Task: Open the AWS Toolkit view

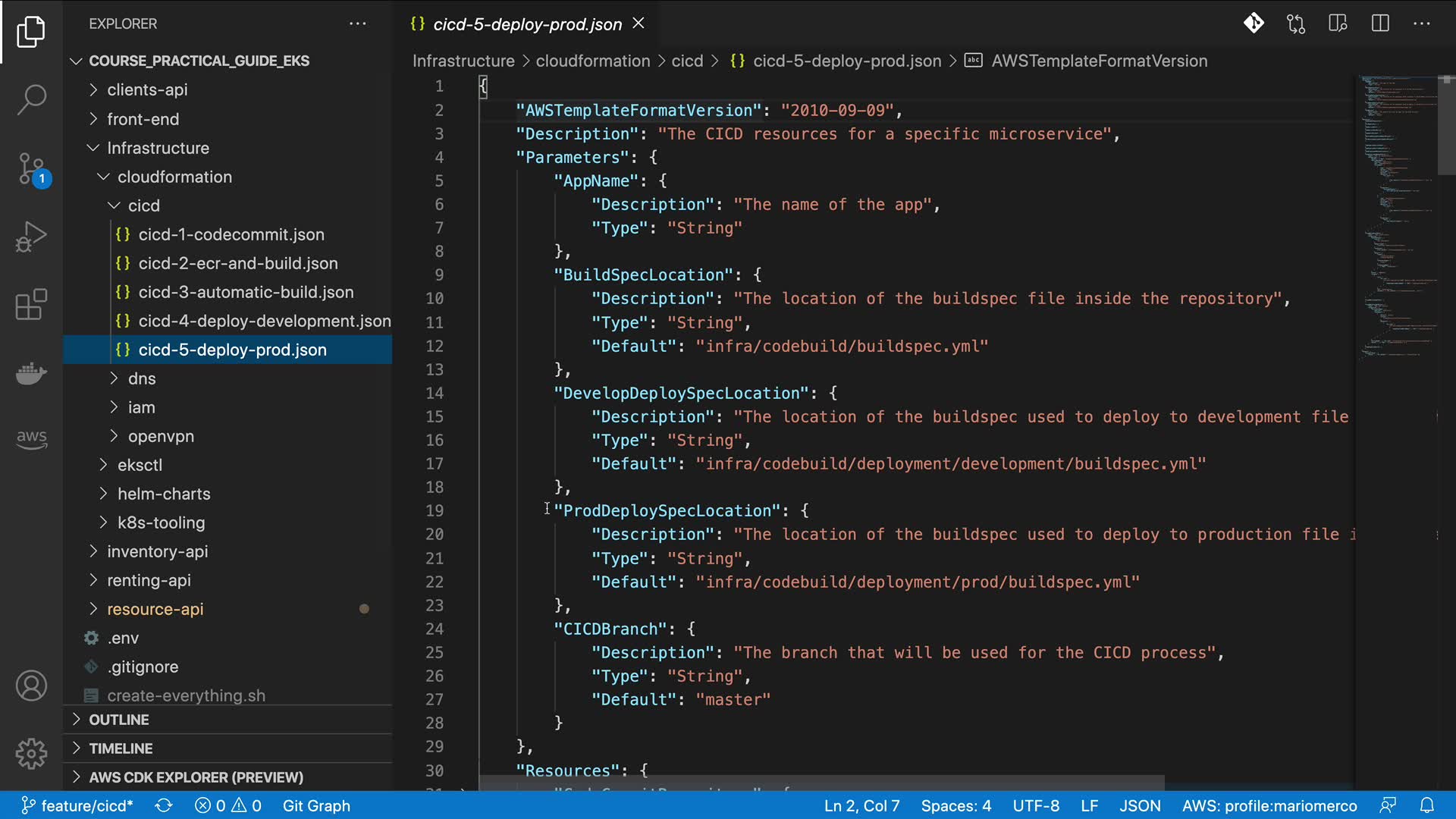Action: [x=31, y=438]
